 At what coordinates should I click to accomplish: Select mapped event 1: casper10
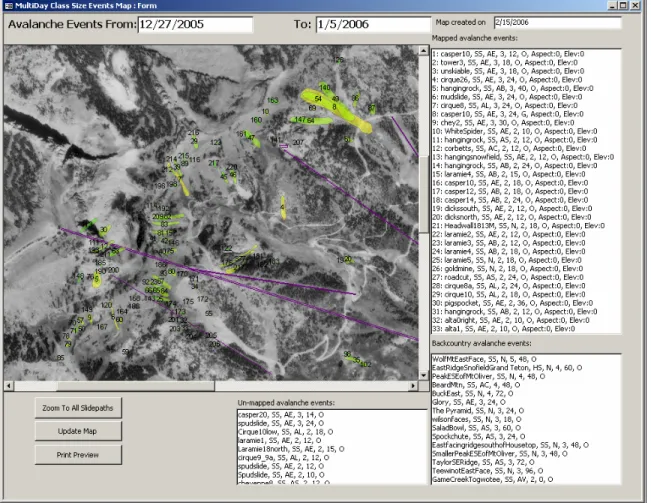(x=508, y=54)
